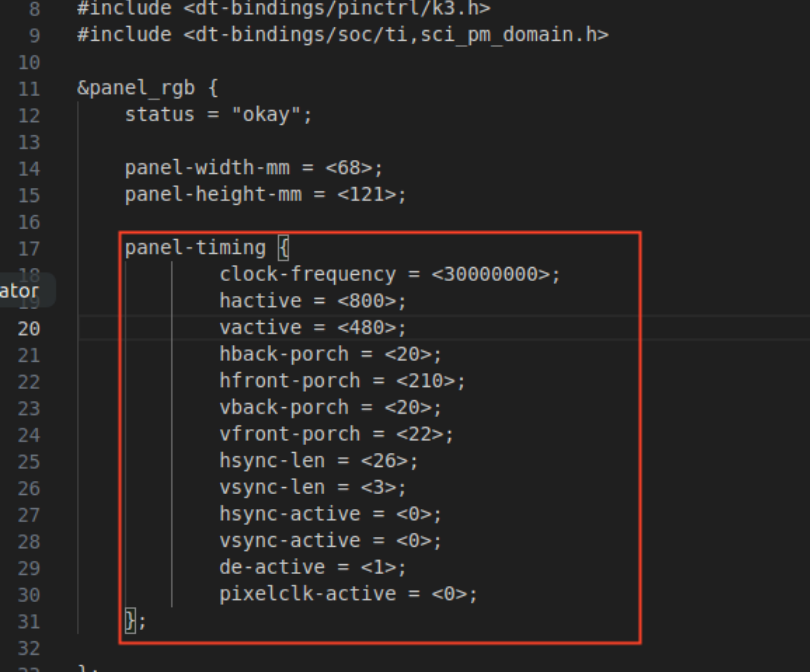The width and height of the screenshot is (810, 672).
Task: Click the hfront-porch value 210
Action: (x=426, y=381)
